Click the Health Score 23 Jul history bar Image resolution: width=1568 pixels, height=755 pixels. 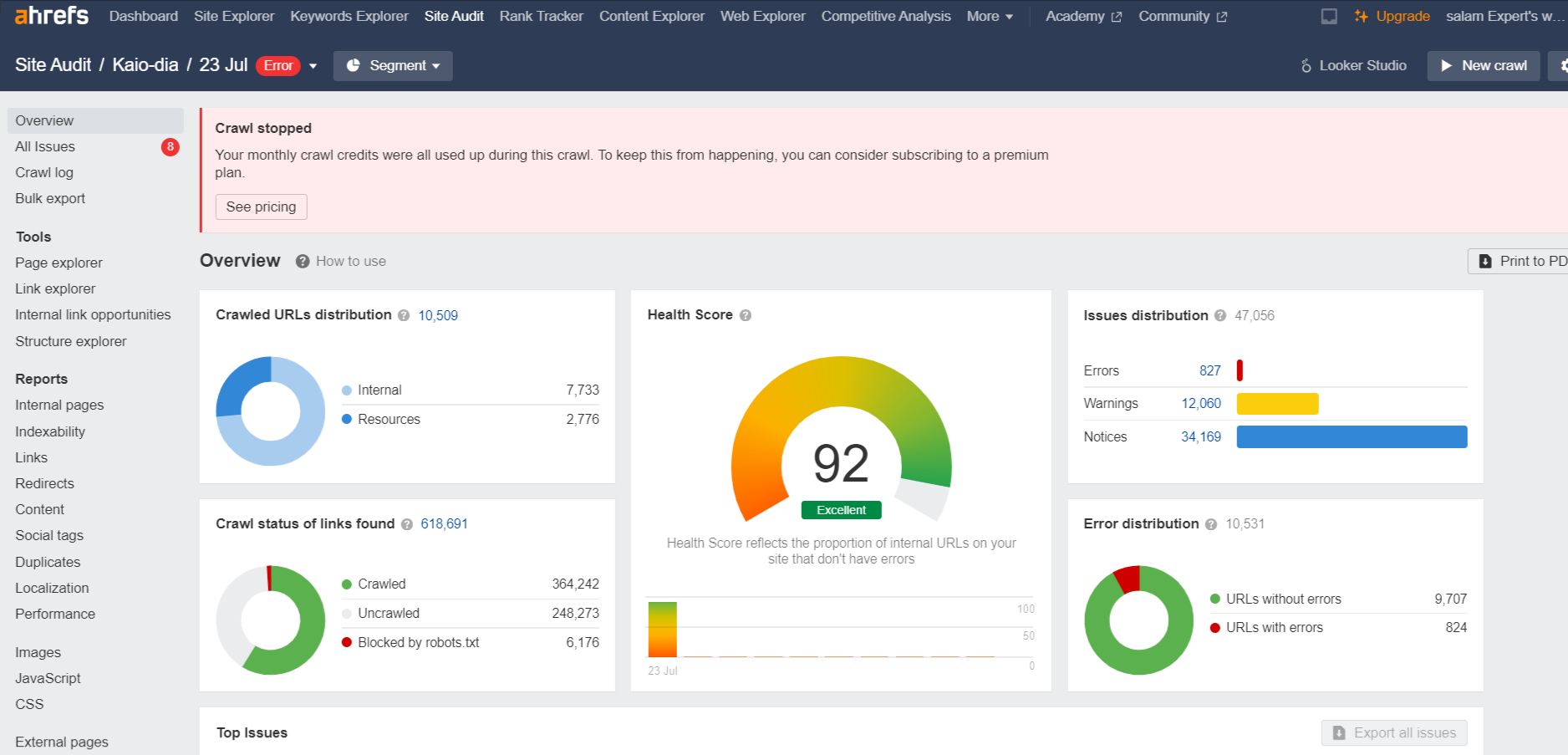pos(662,630)
